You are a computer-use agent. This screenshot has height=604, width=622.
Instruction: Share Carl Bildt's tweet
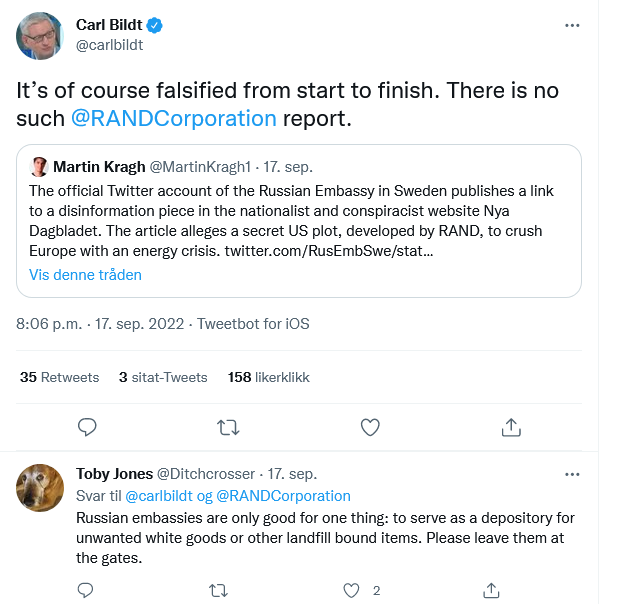click(511, 427)
